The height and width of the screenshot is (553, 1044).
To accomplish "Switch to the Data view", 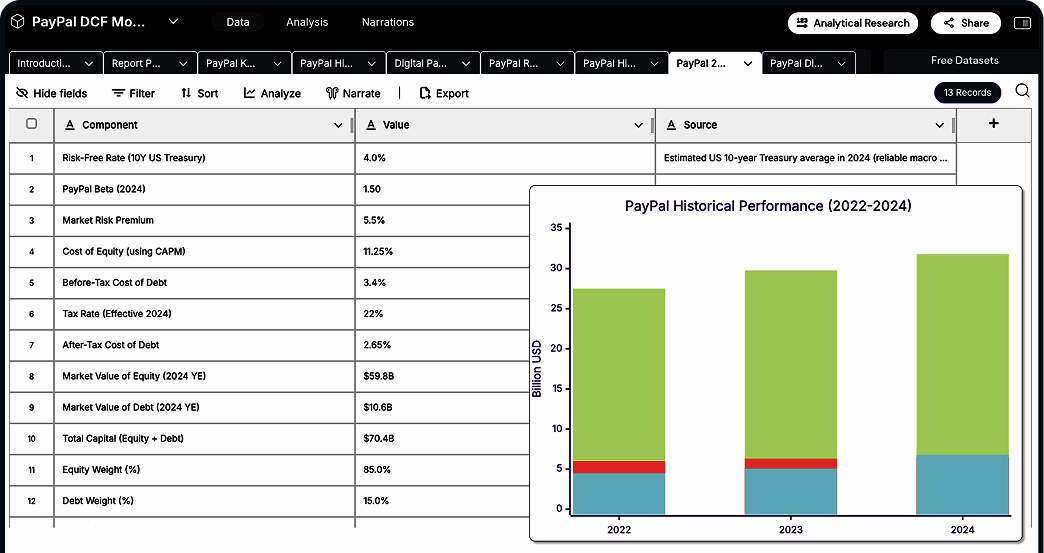I will tap(238, 22).
